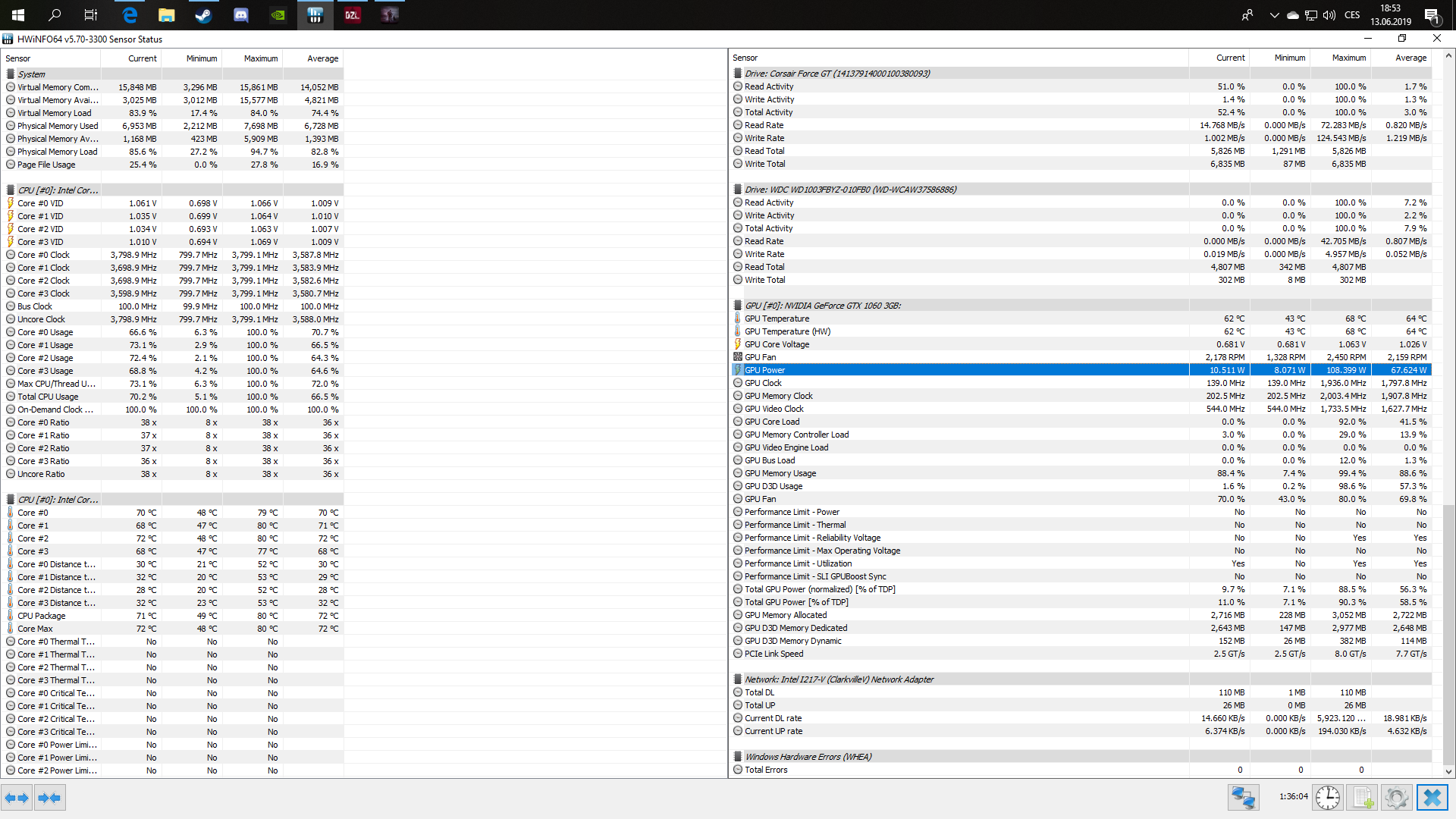
Task: Close sensor status with blue X
Action: pyautogui.click(x=1432, y=798)
